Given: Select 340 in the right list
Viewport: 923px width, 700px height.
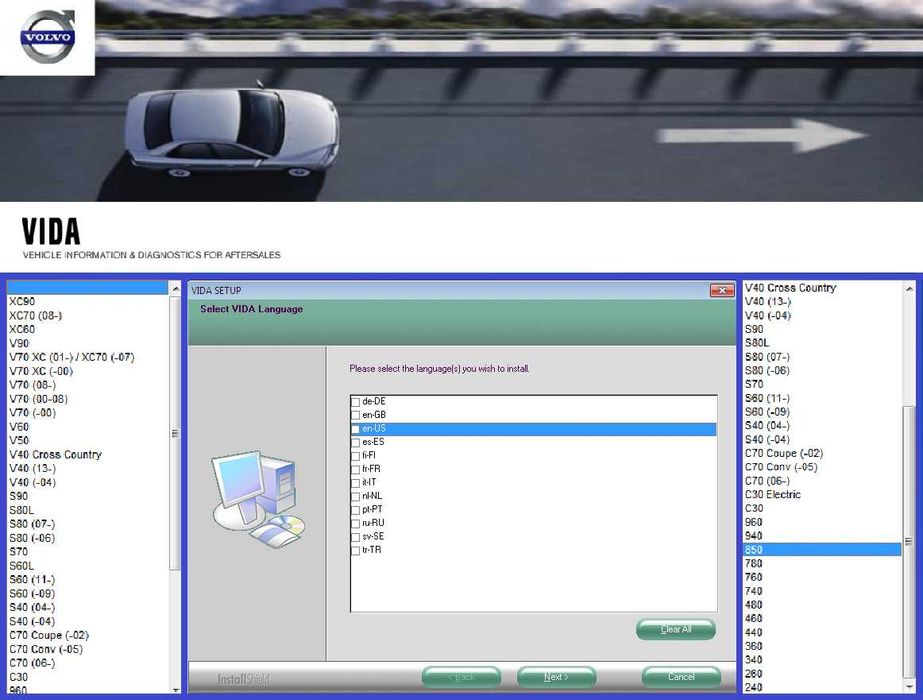Looking at the screenshot, I should click(x=822, y=659).
